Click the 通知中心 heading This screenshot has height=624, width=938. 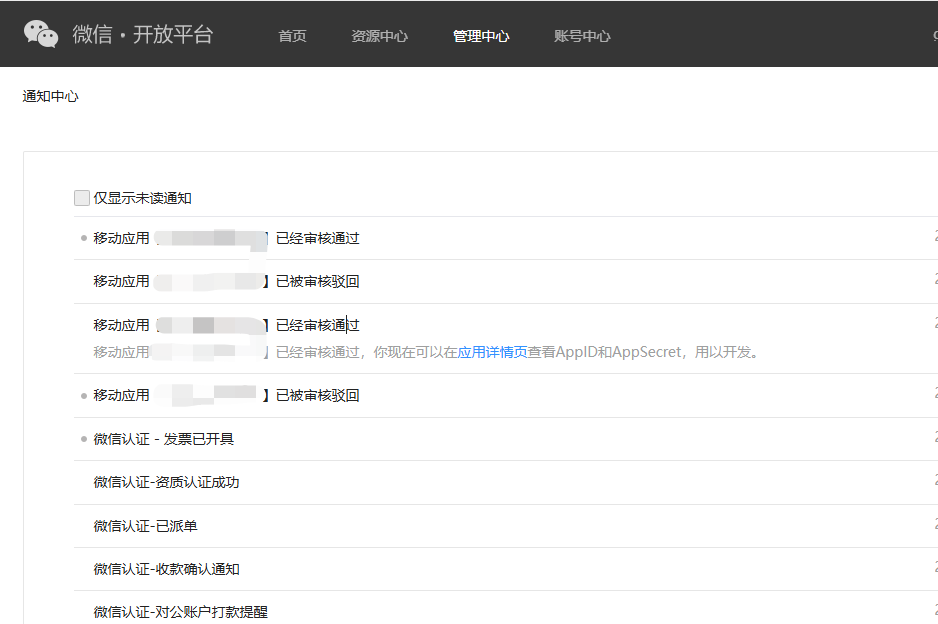(50, 96)
